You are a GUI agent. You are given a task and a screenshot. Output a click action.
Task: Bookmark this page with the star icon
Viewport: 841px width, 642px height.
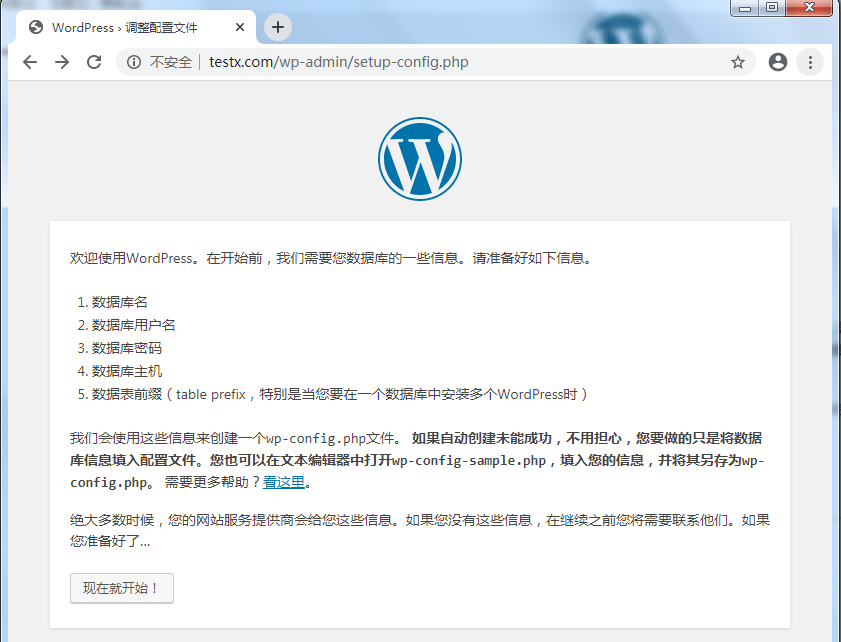[x=738, y=62]
